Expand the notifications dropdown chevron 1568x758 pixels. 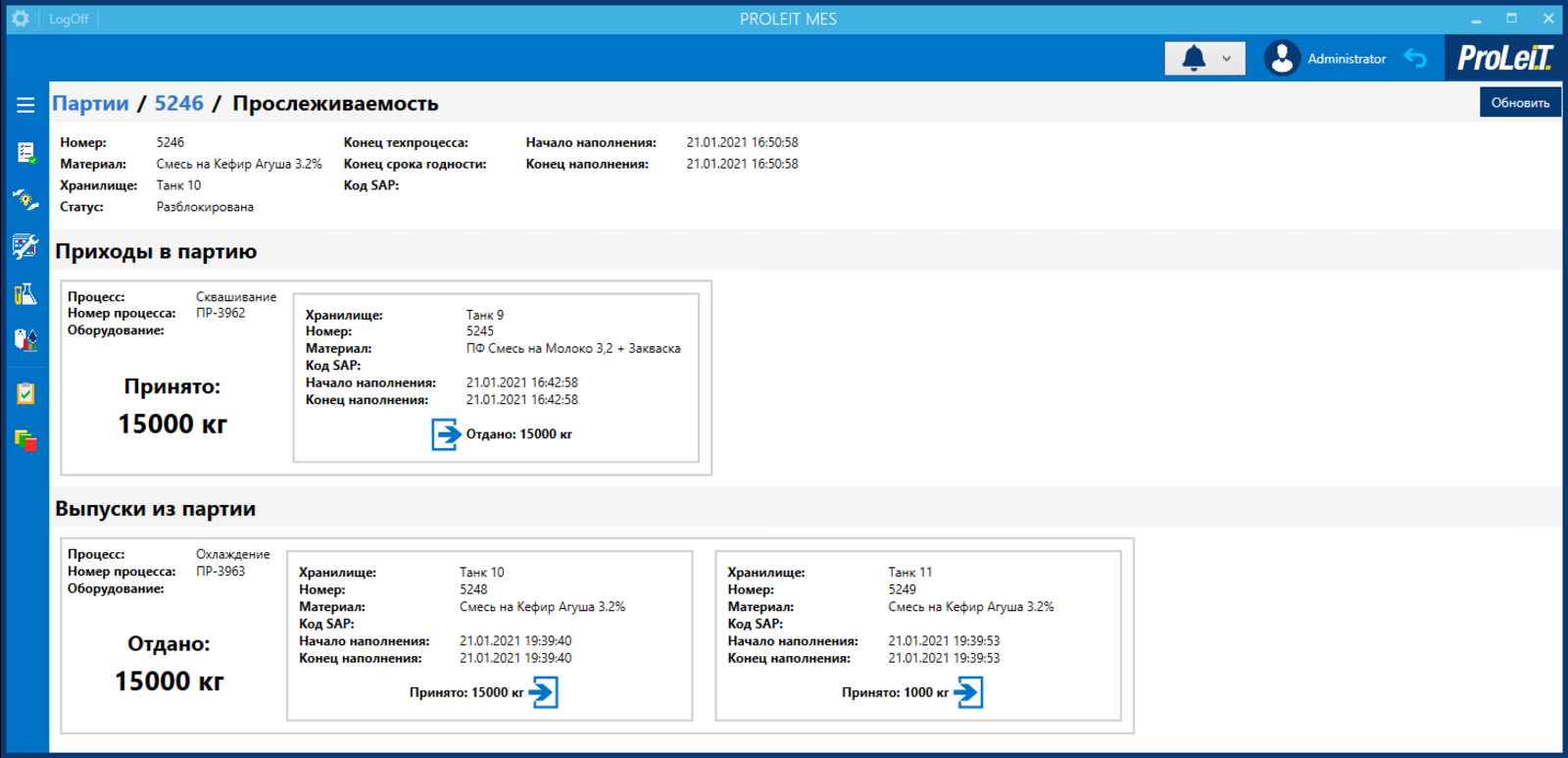pyautogui.click(x=1226, y=59)
